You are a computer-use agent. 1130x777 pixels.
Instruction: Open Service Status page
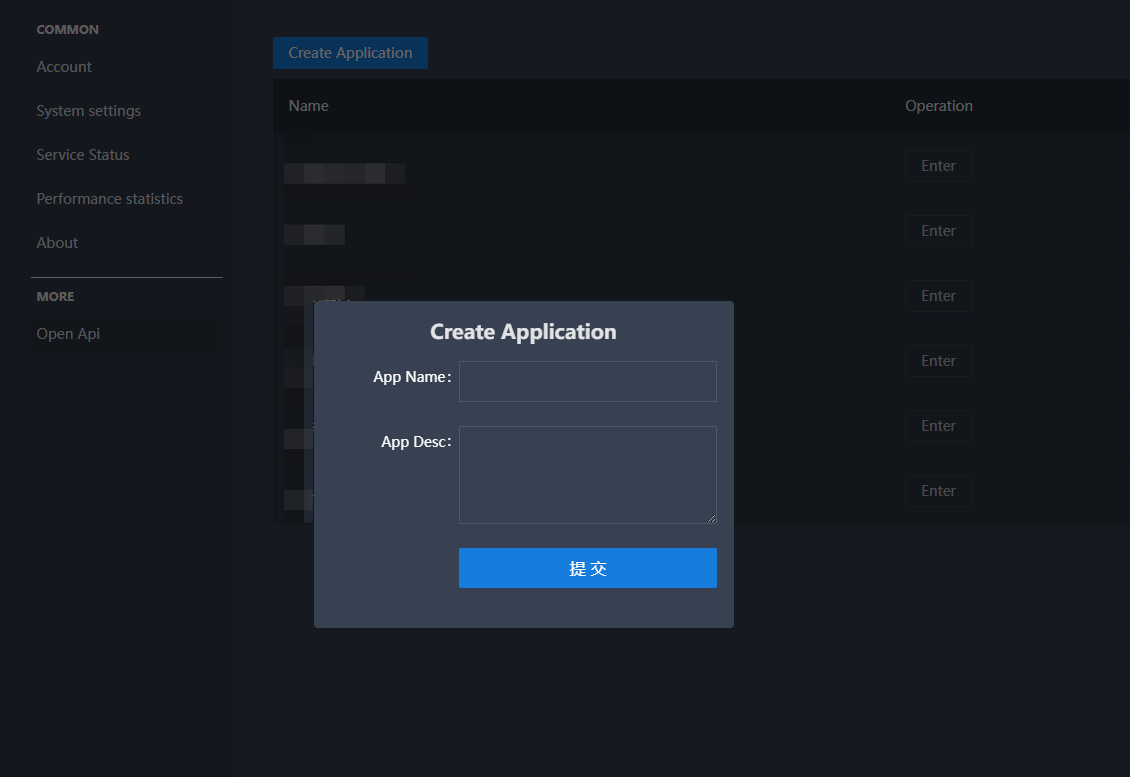(x=83, y=155)
